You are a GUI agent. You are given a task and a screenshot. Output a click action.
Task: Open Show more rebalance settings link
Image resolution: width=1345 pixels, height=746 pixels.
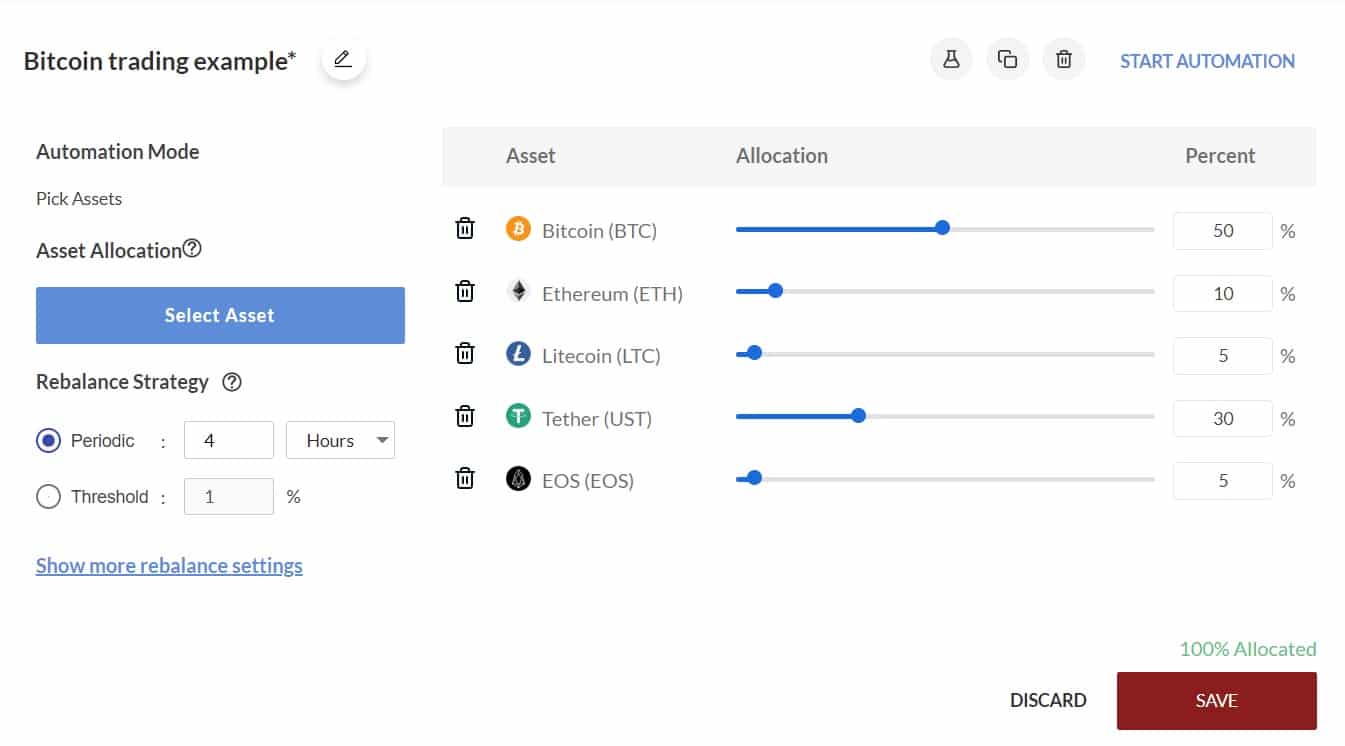[169, 566]
